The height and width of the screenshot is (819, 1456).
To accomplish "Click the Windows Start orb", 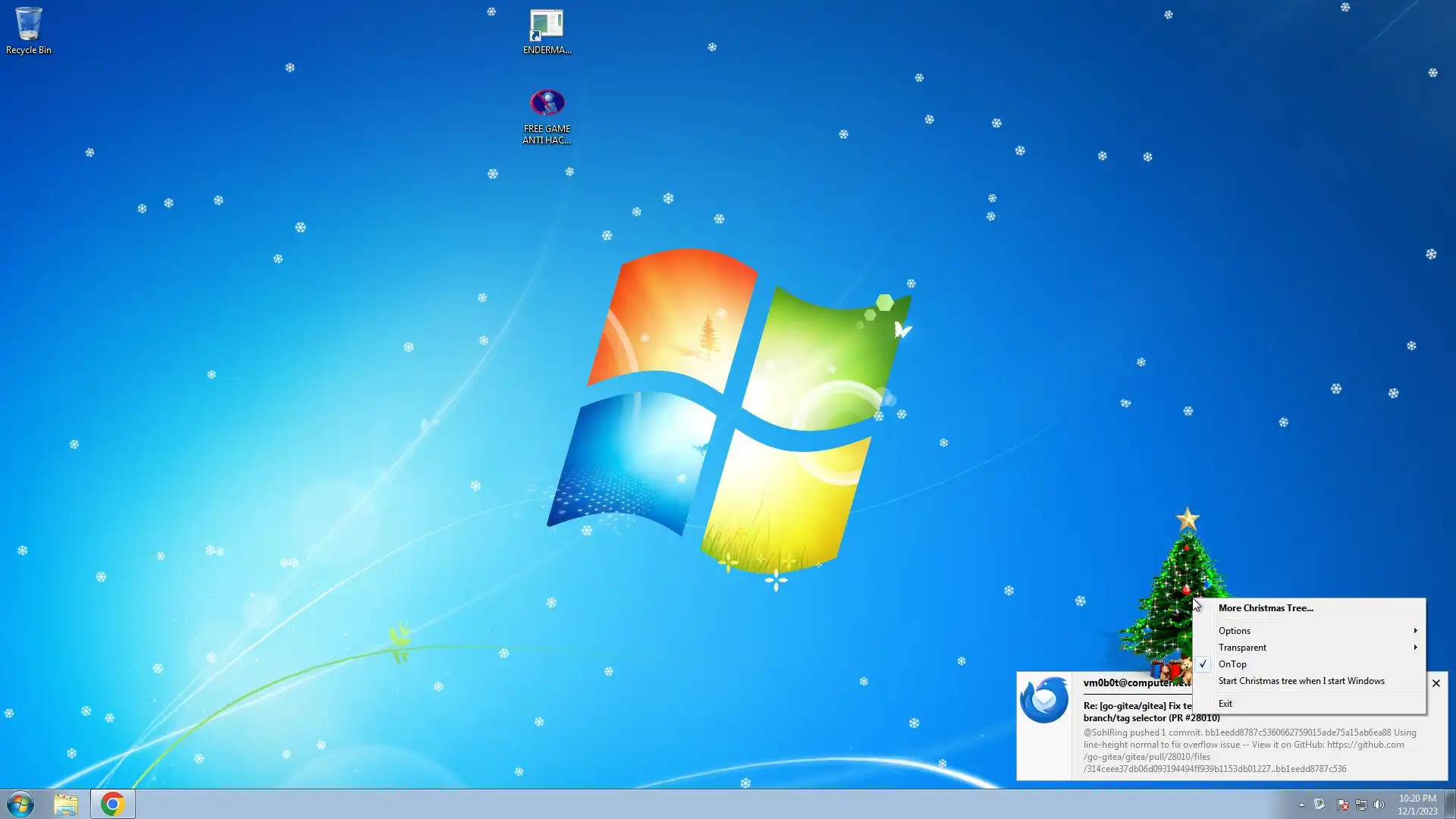I will click(20, 804).
